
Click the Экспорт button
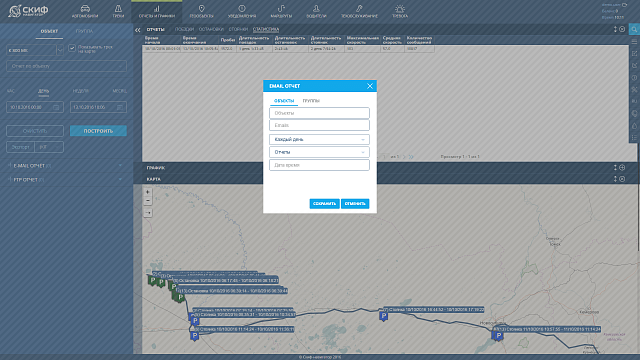point(20,147)
